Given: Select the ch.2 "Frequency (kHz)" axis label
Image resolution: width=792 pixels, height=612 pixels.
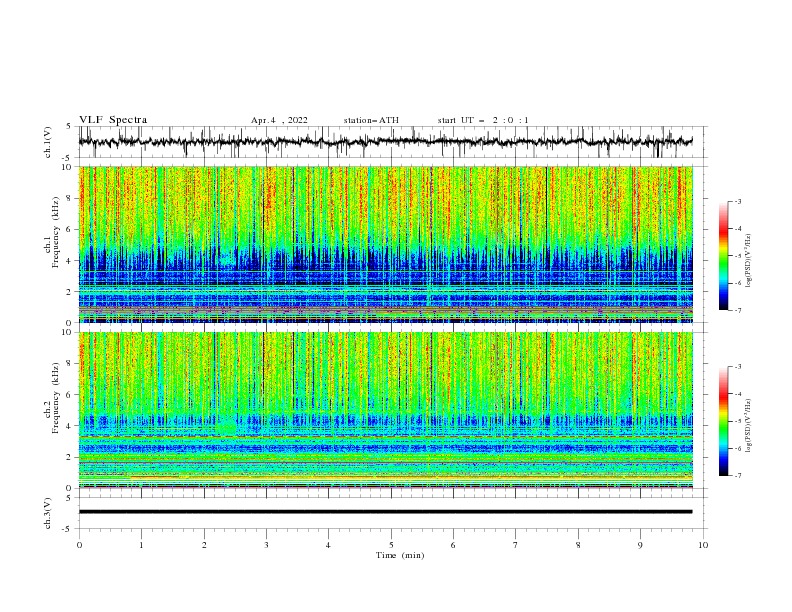Looking at the screenshot, I should [55, 398].
